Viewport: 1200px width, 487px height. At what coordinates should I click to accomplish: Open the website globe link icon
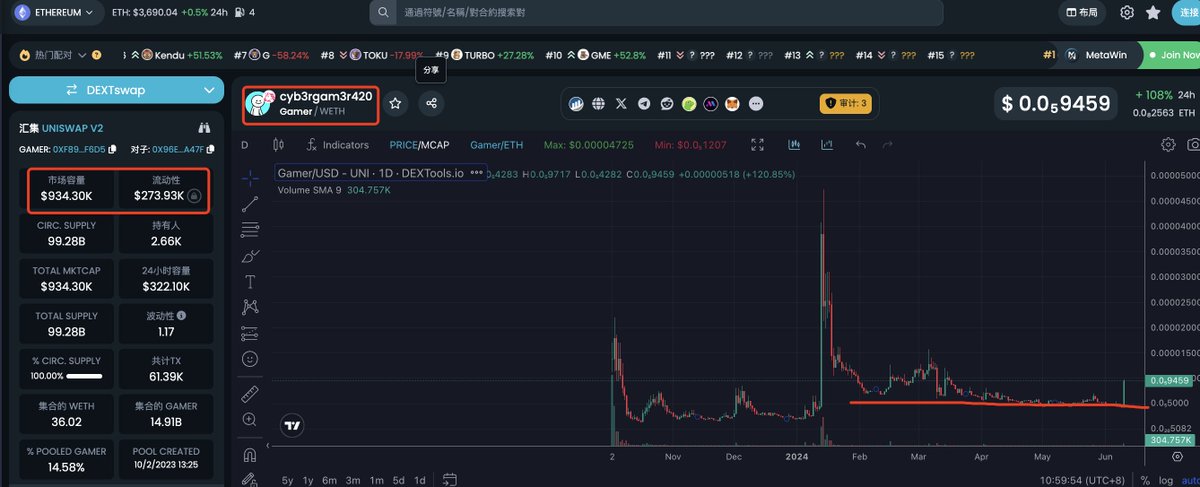click(x=599, y=103)
